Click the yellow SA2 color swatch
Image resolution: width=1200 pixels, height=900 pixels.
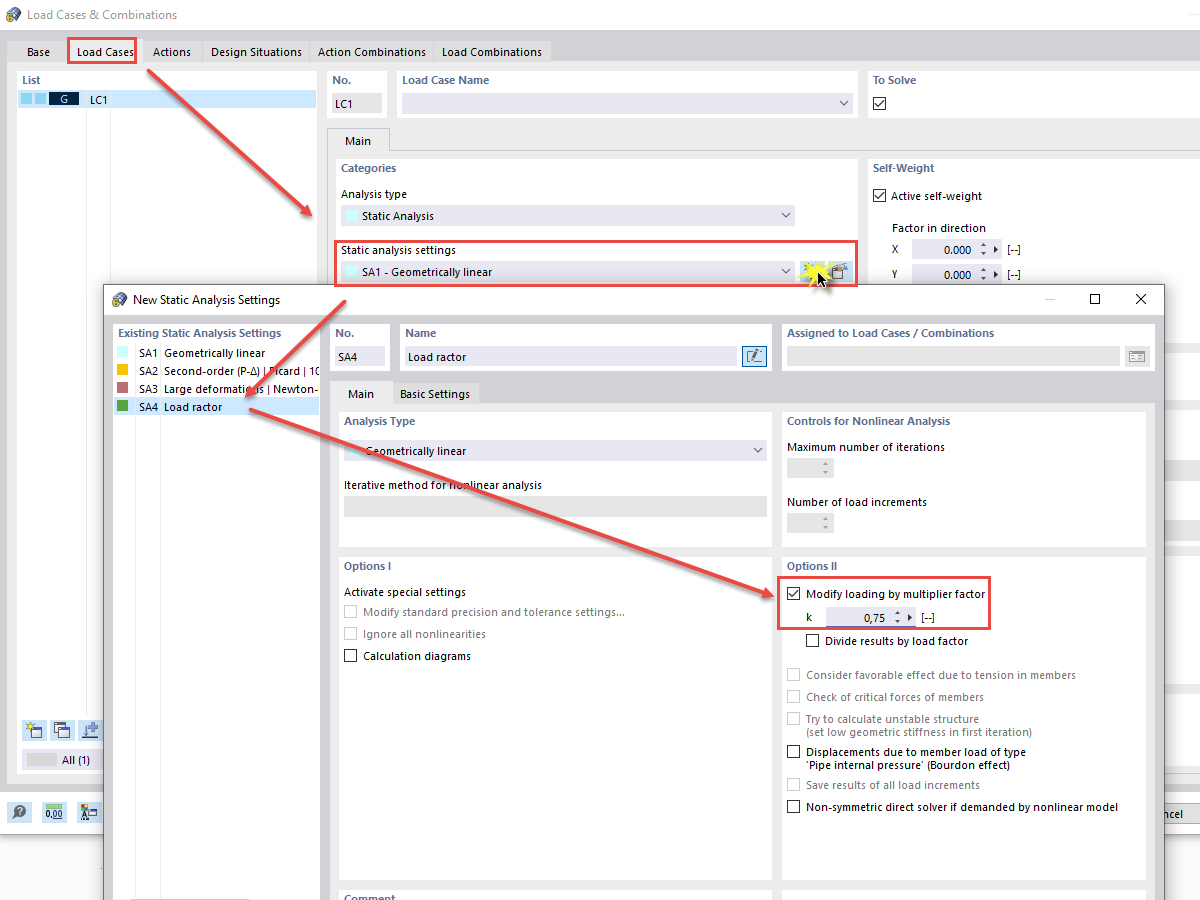(x=123, y=371)
